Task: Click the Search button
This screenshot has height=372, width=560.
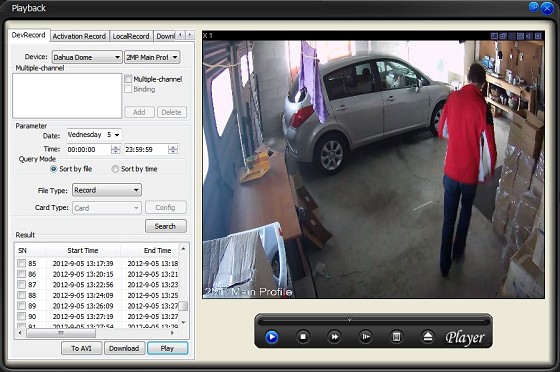Action: [166, 226]
